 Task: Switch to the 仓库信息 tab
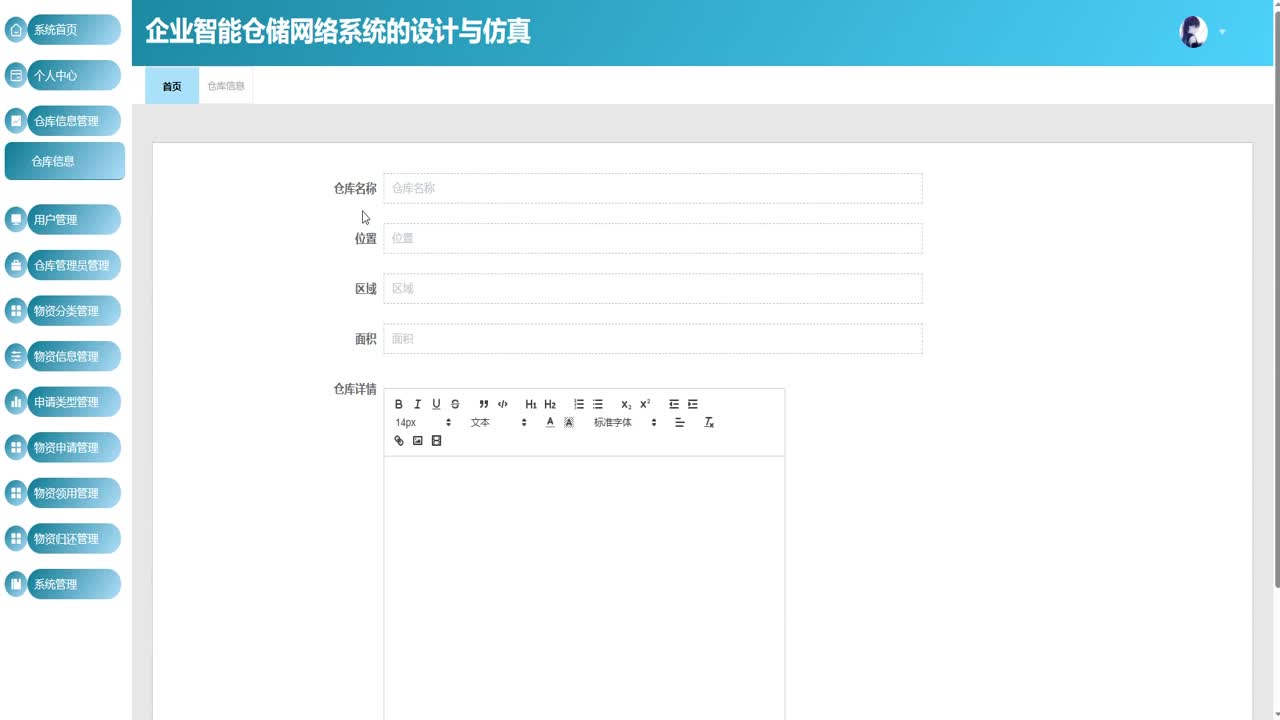[x=226, y=86]
